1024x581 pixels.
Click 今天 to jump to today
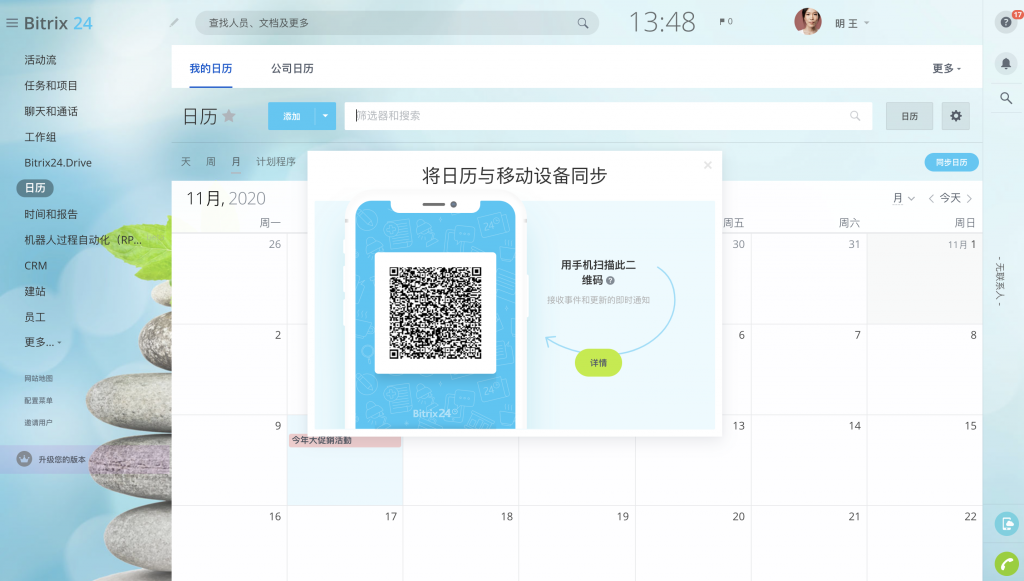pyautogui.click(x=950, y=198)
